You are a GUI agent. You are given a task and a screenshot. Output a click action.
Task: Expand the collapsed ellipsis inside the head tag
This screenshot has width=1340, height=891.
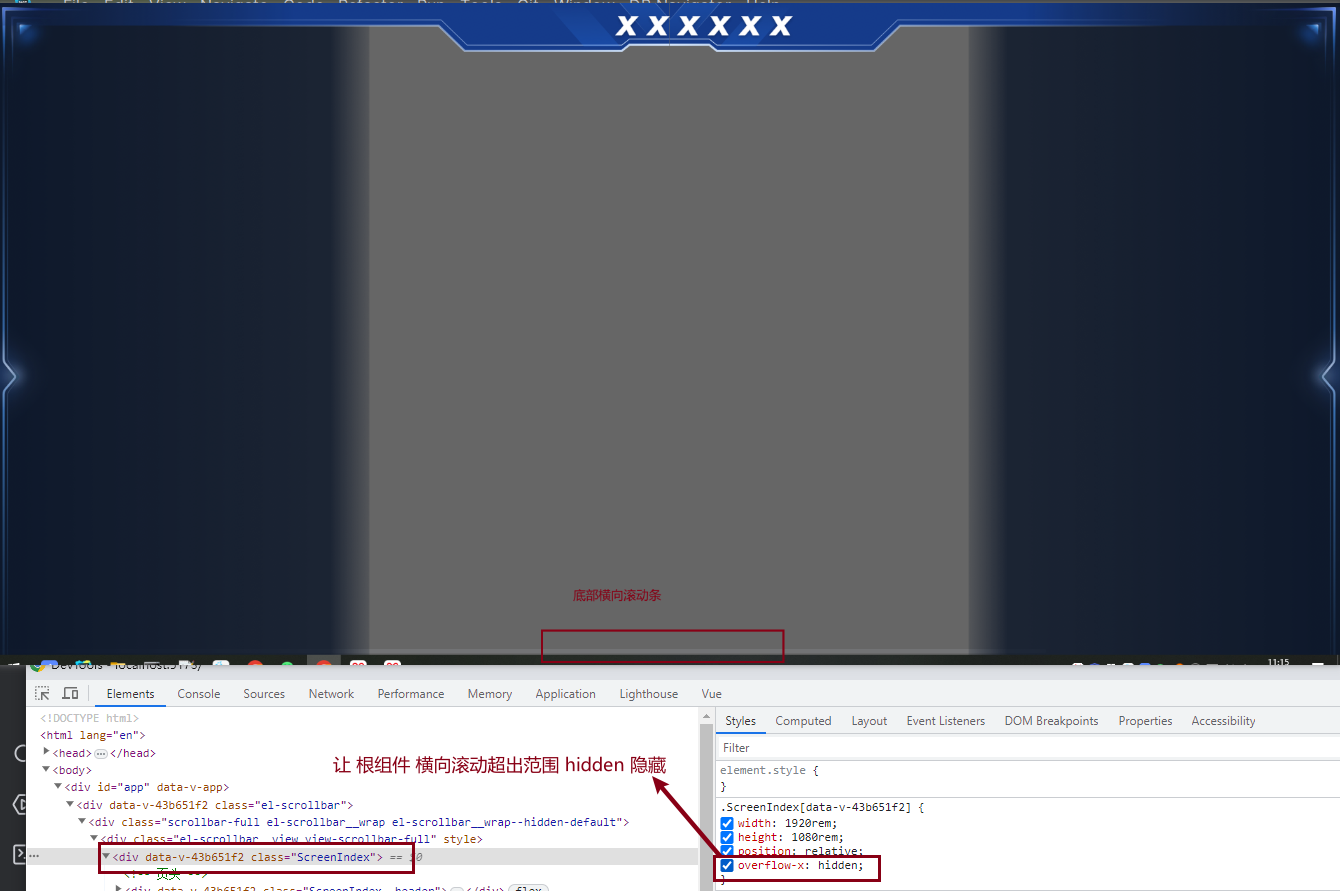[x=101, y=753]
